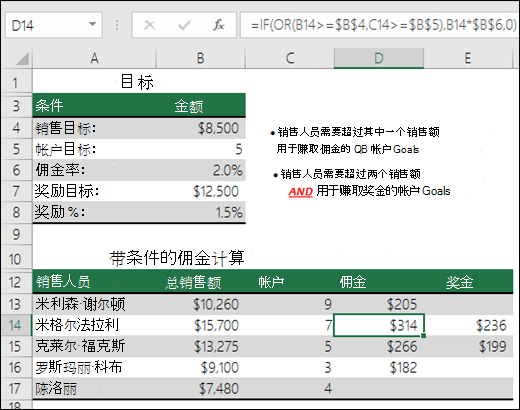Screen dimensions: 520x410
Task: Click the 条件 header cell
Action: (x=94, y=106)
